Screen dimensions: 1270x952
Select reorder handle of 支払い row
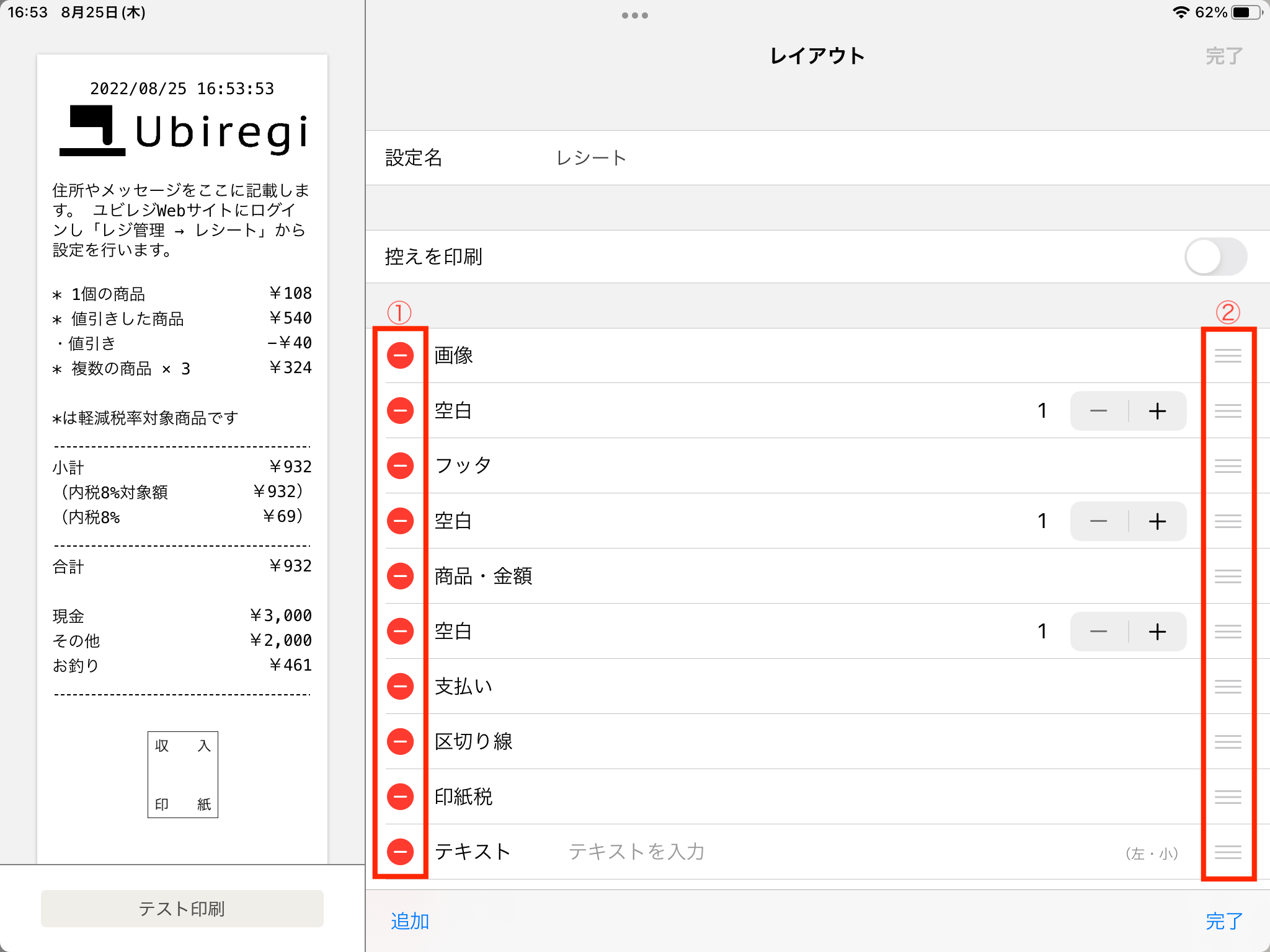click(x=1228, y=686)
